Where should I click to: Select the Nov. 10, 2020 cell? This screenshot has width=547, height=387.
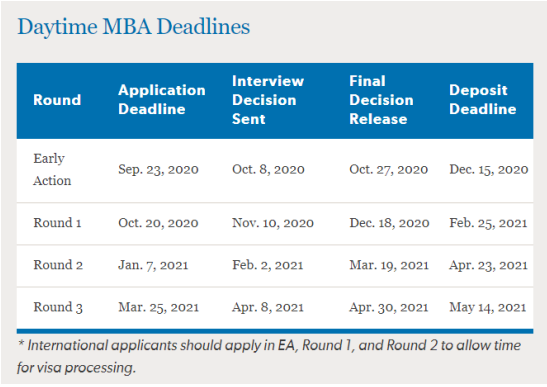click(x=273, y=223)
